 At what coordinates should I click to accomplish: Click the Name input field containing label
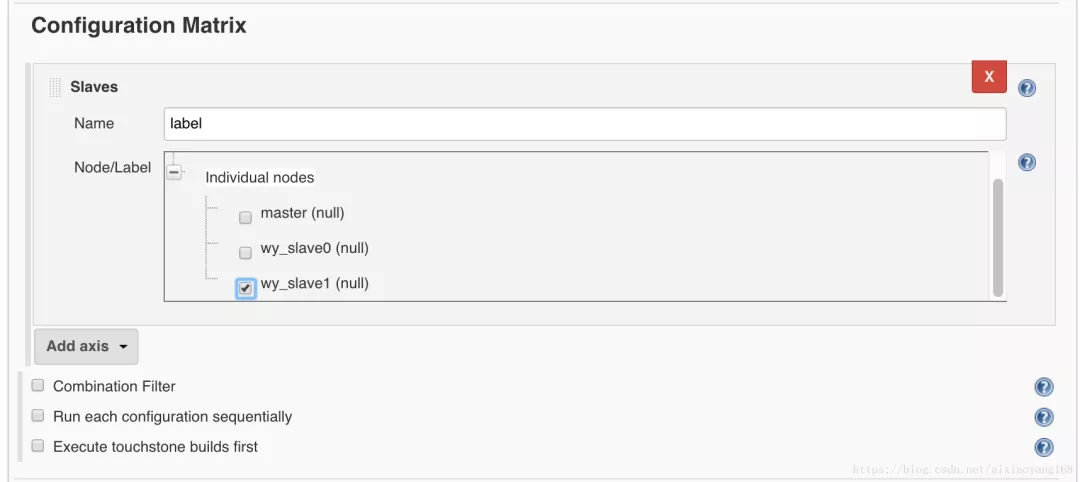584,124
